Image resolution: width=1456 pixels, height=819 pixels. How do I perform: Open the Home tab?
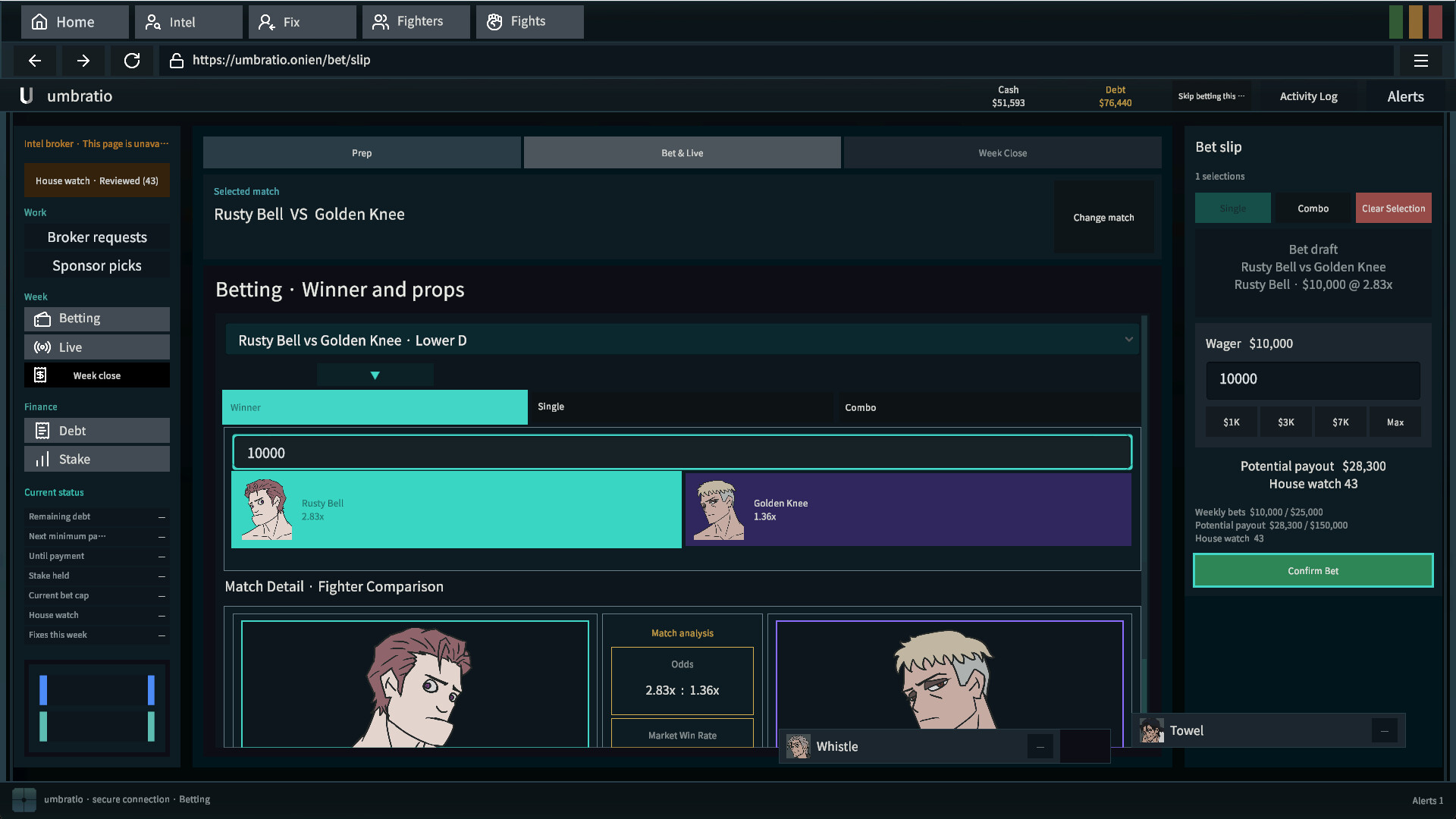(x=75, y=22)
